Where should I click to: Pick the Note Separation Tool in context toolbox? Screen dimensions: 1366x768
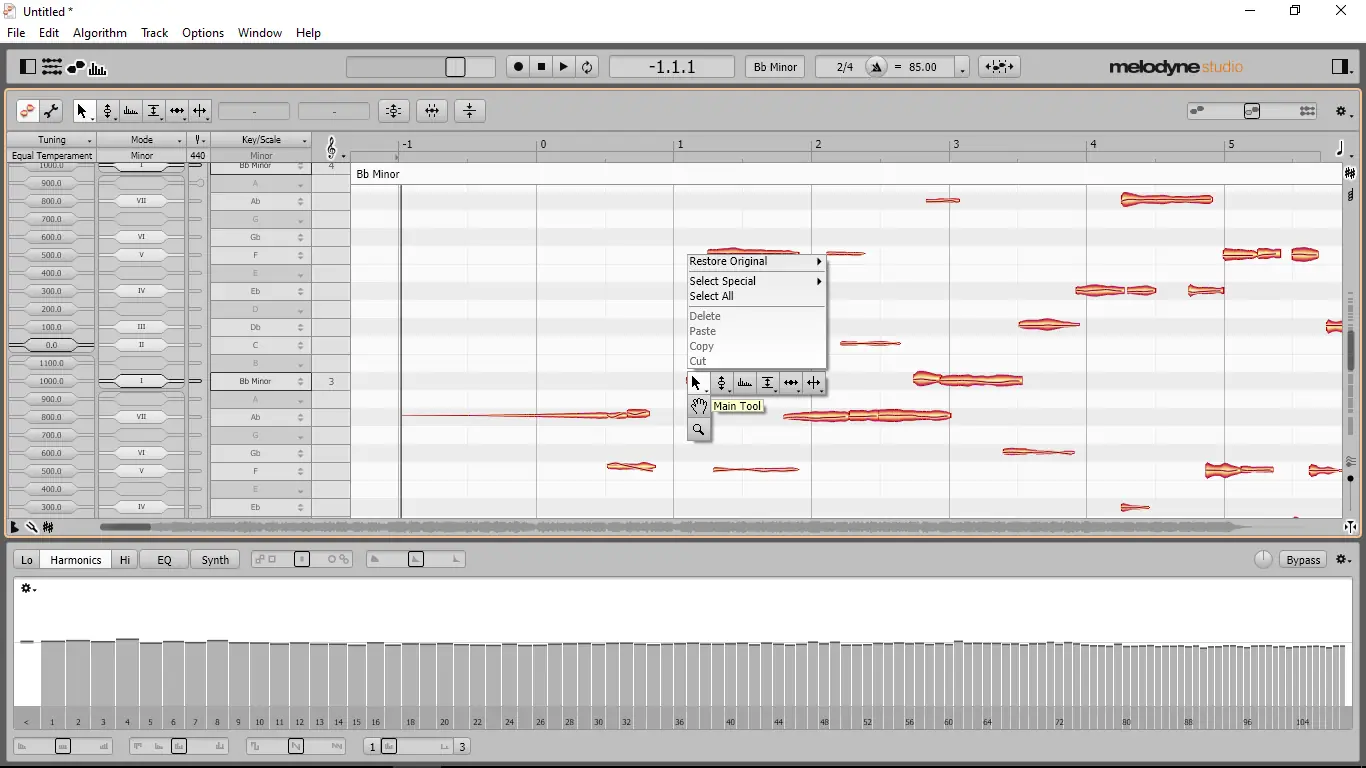coord(814,383)
